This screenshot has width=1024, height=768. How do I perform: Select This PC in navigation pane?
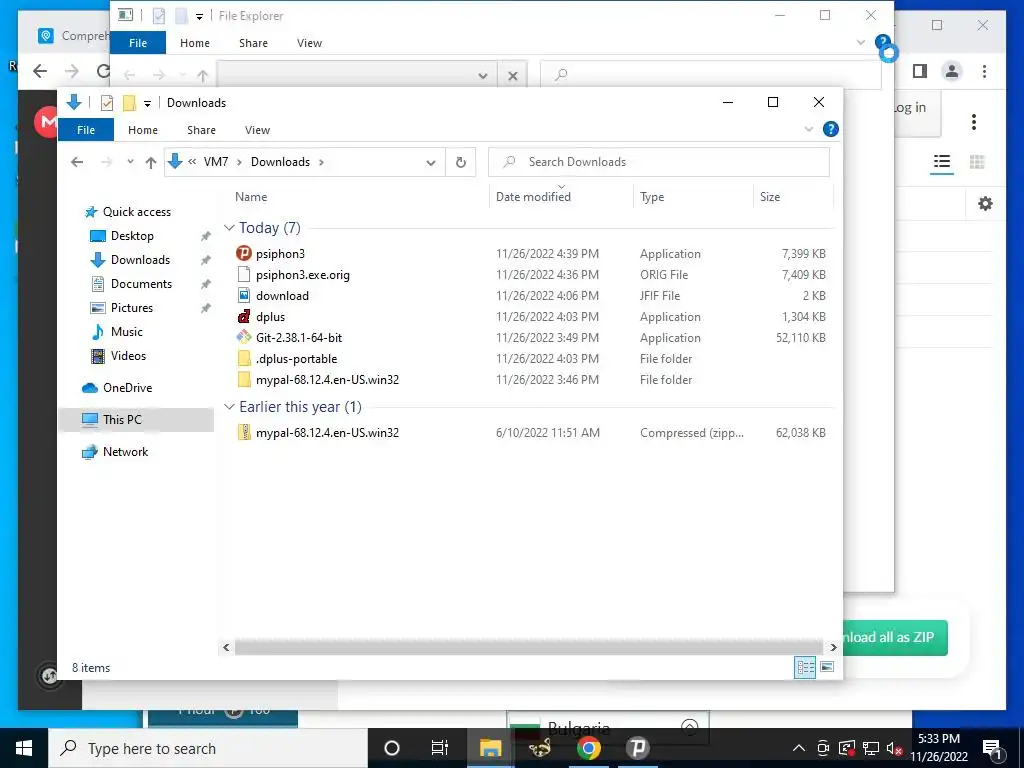[x=121, y=419]
